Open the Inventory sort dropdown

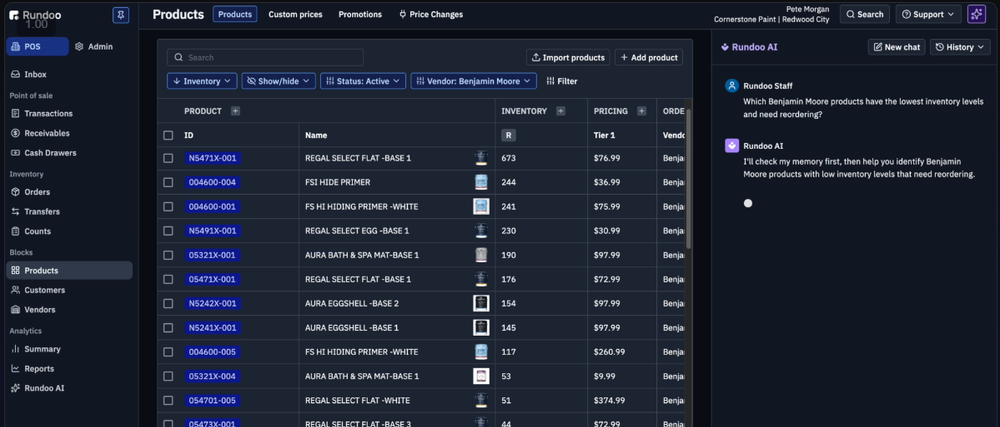pos(202,81)
